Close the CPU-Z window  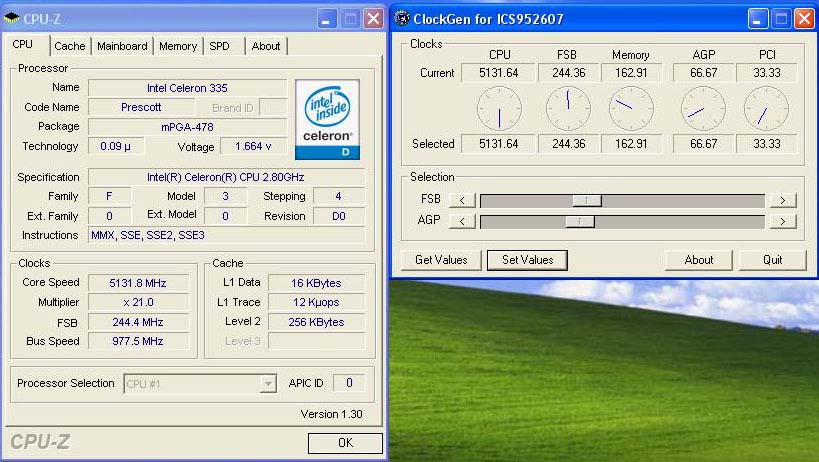[x=373, y=19]
